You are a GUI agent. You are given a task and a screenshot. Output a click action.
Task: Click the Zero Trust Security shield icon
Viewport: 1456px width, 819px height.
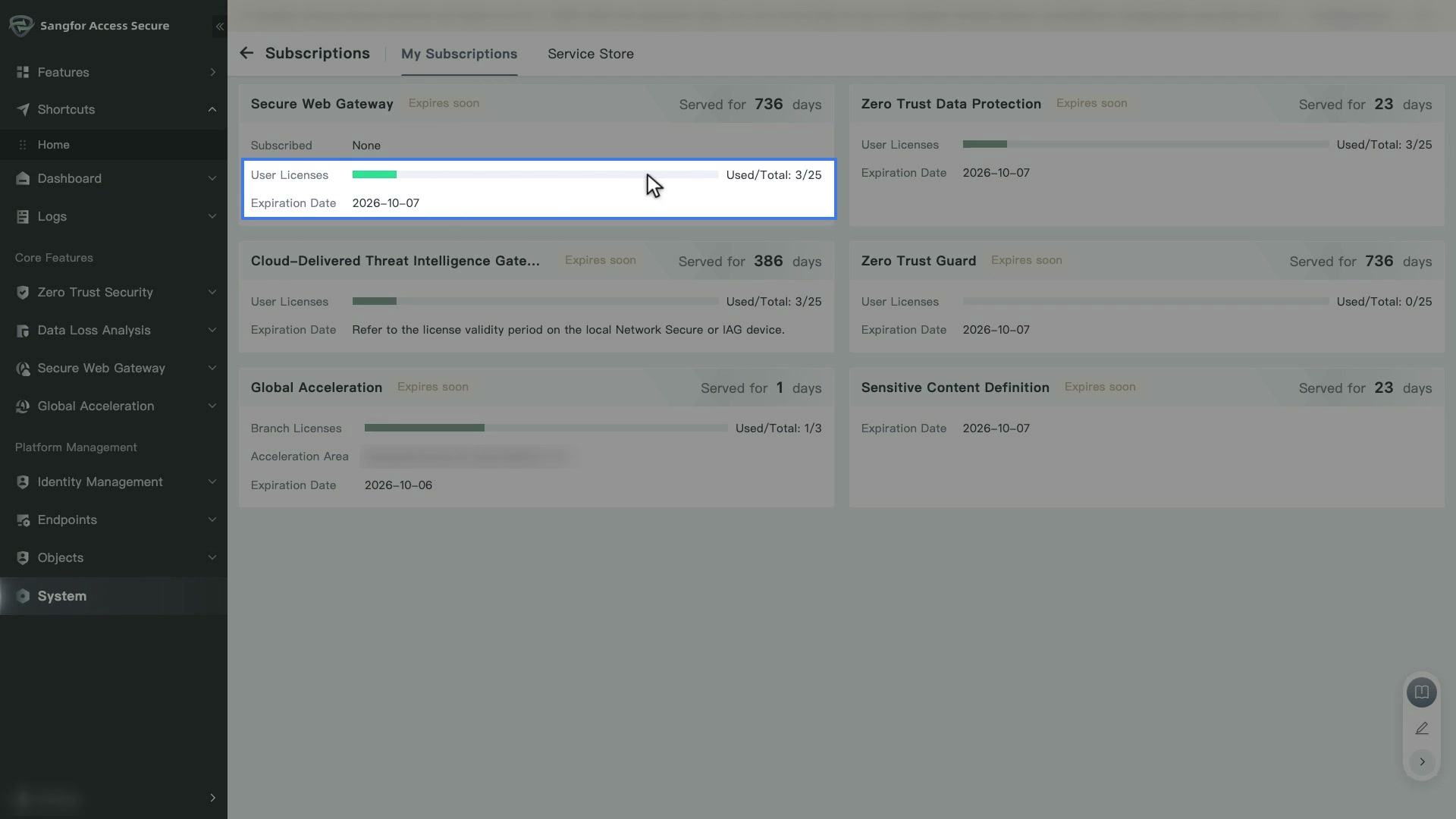[x=23, y=292]
